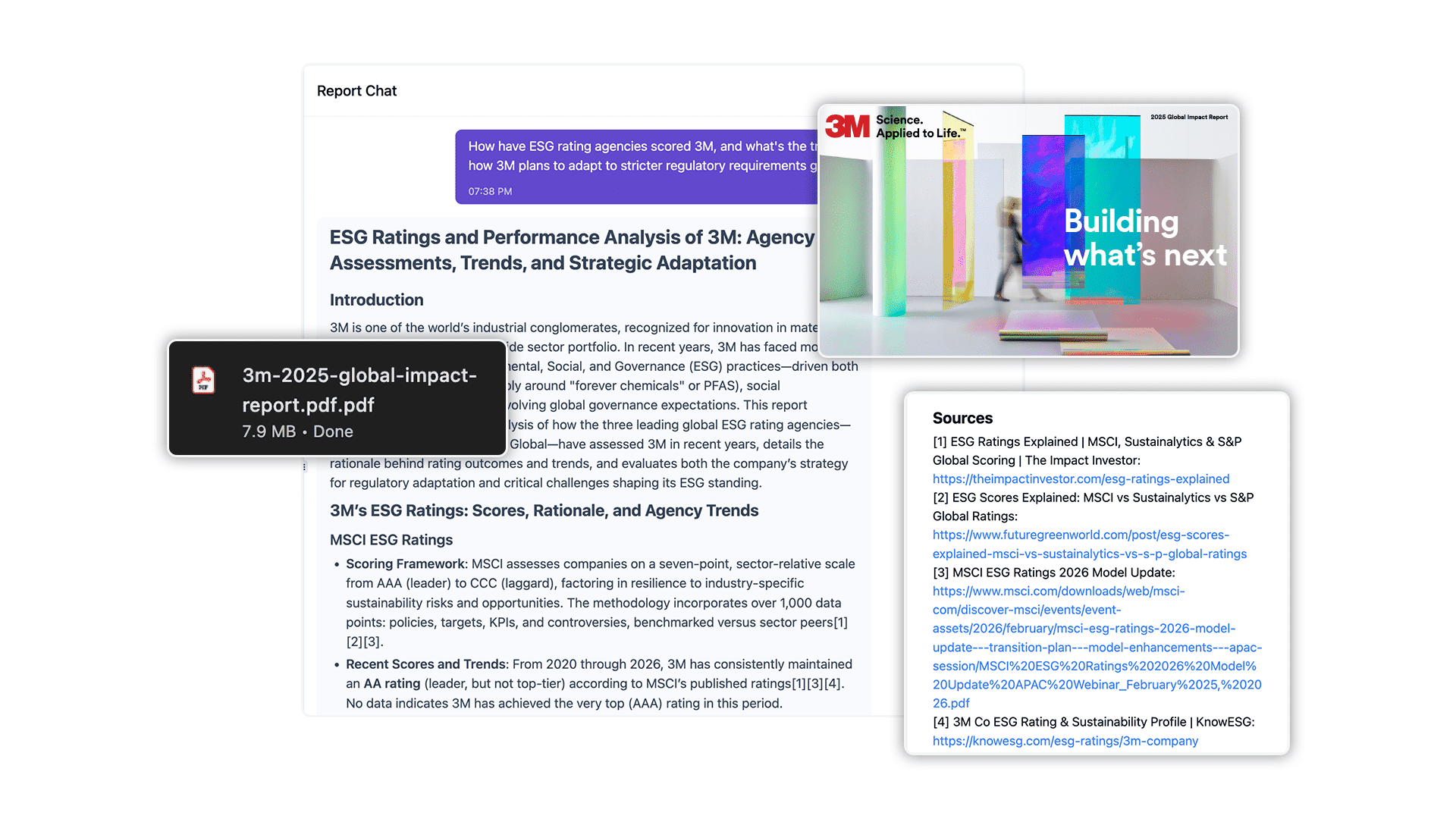Open the msci.com 2026 model update link
The height and width of the screenshot is (819, 1456).
[x=1097, y=647]
